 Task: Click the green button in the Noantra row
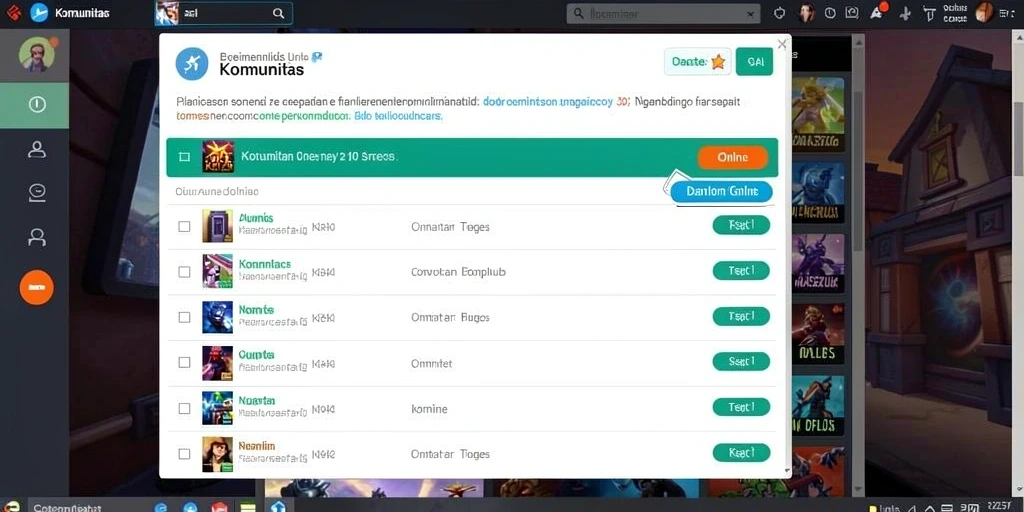[741, 407]
